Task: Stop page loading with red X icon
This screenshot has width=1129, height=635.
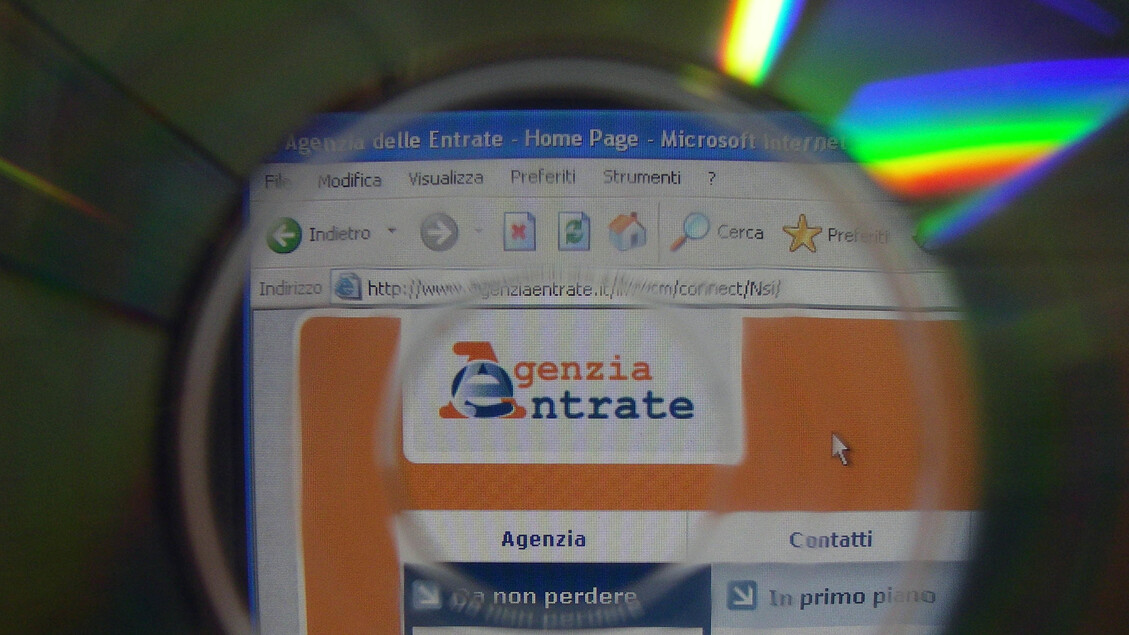Action: (x=518, y=233)
